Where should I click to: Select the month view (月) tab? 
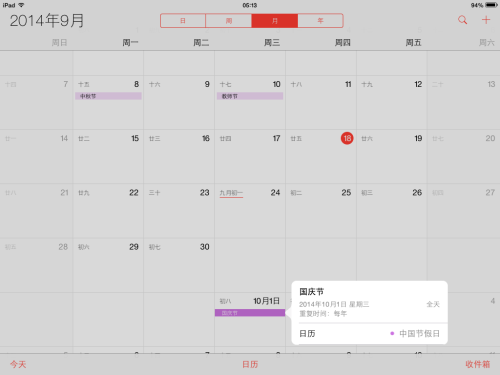[275, 21]
